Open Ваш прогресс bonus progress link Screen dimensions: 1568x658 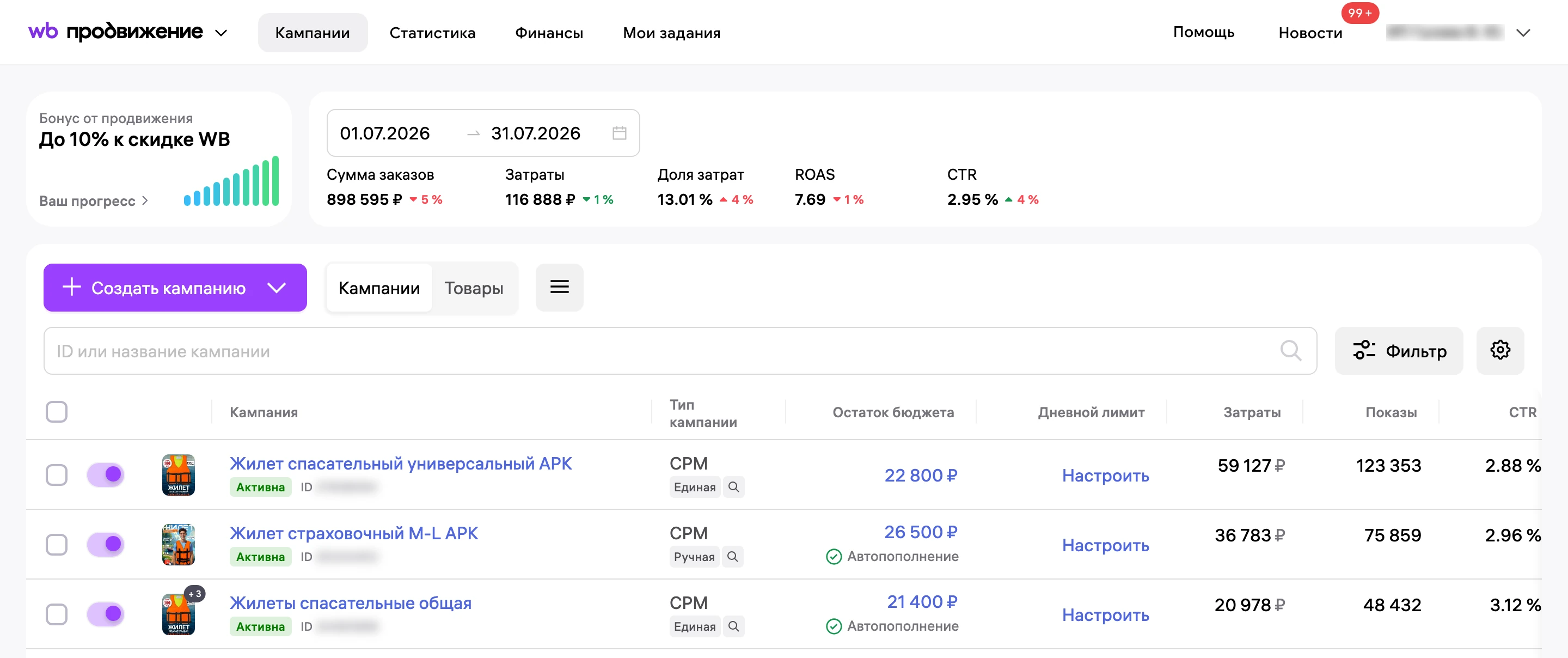[x=94, y=200]
